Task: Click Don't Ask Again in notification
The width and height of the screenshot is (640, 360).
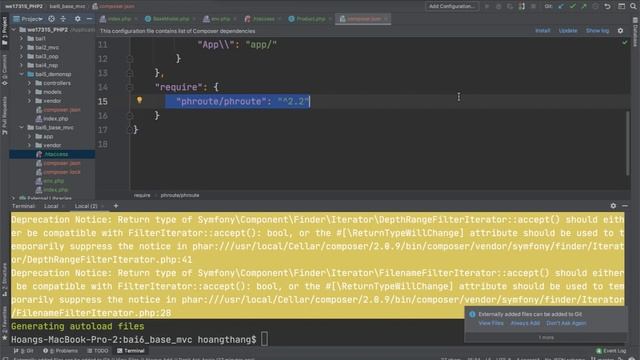Action: (x=566, y=323)
